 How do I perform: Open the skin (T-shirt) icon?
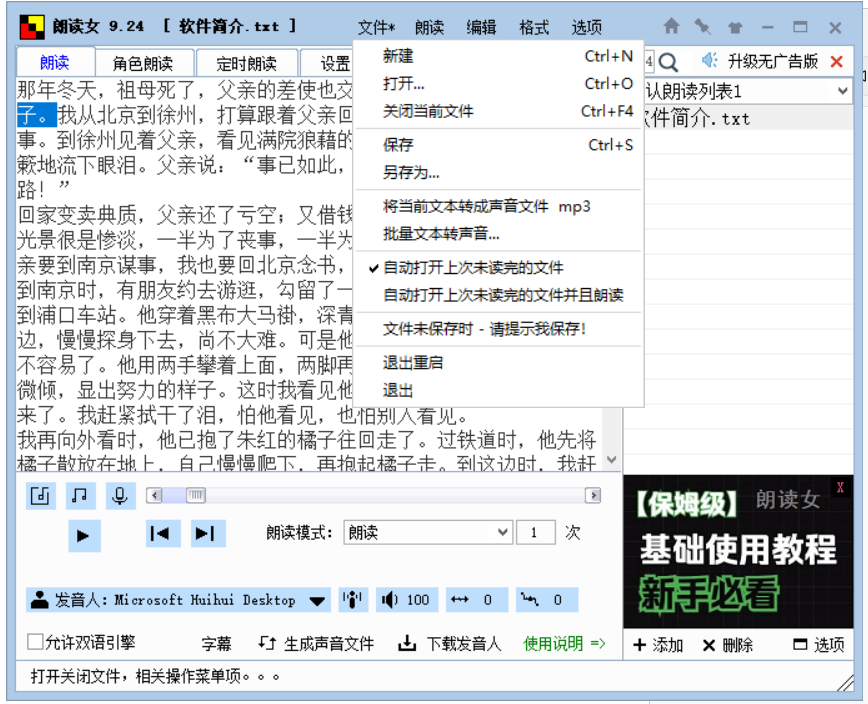[x=735, y=27]
